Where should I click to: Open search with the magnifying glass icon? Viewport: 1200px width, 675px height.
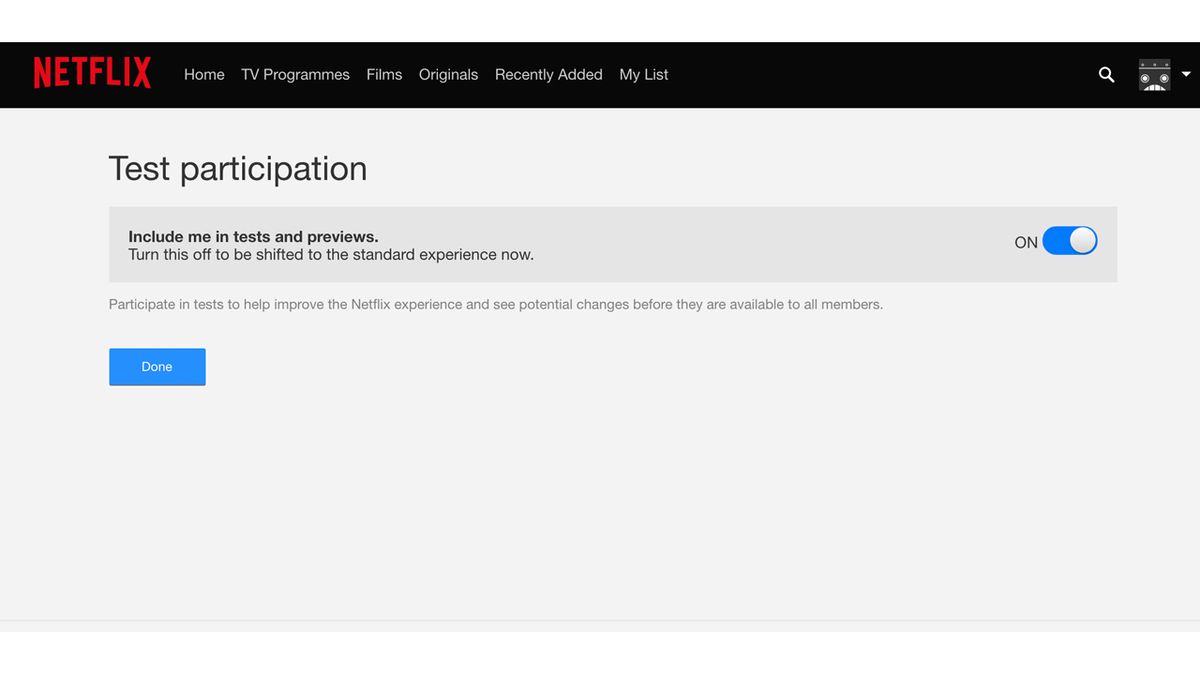point(1106,74)
